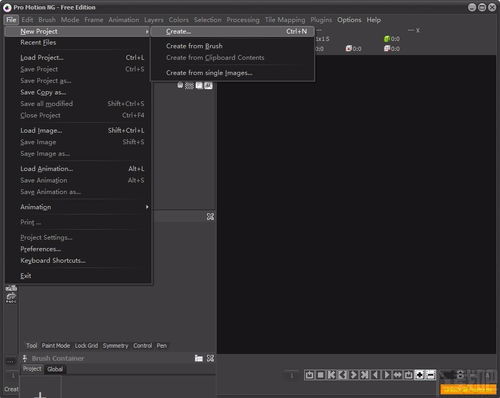Jump to last frame in timeline
The height and width of the screenshot is (398, 500).
click(x=364, y=375)
